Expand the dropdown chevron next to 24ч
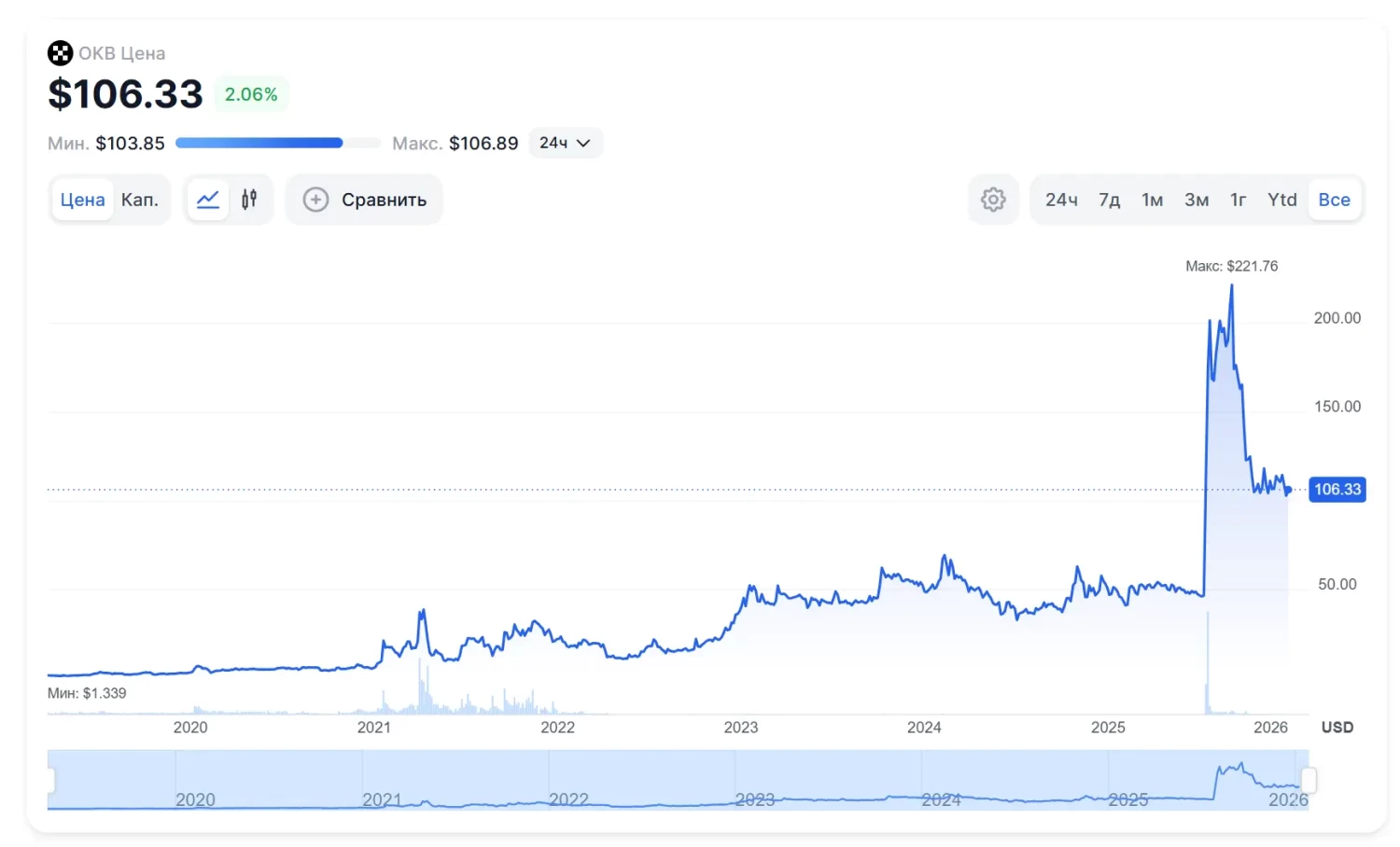Image resolution: width=1400 pixels, height=847 pixels. pyautogui.click(x=584, y=143)
